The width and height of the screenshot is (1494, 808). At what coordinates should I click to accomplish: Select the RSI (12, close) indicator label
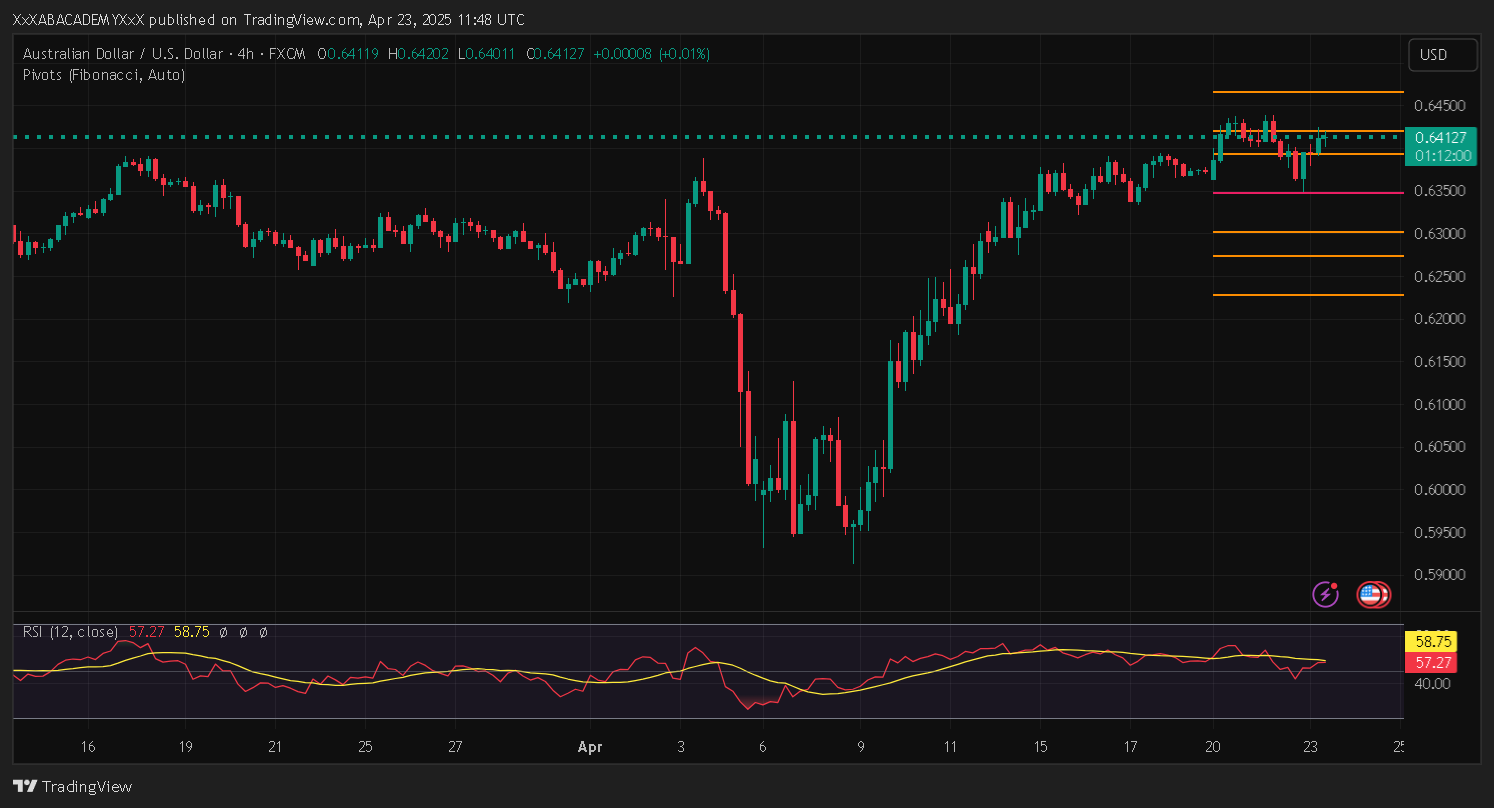70,632
